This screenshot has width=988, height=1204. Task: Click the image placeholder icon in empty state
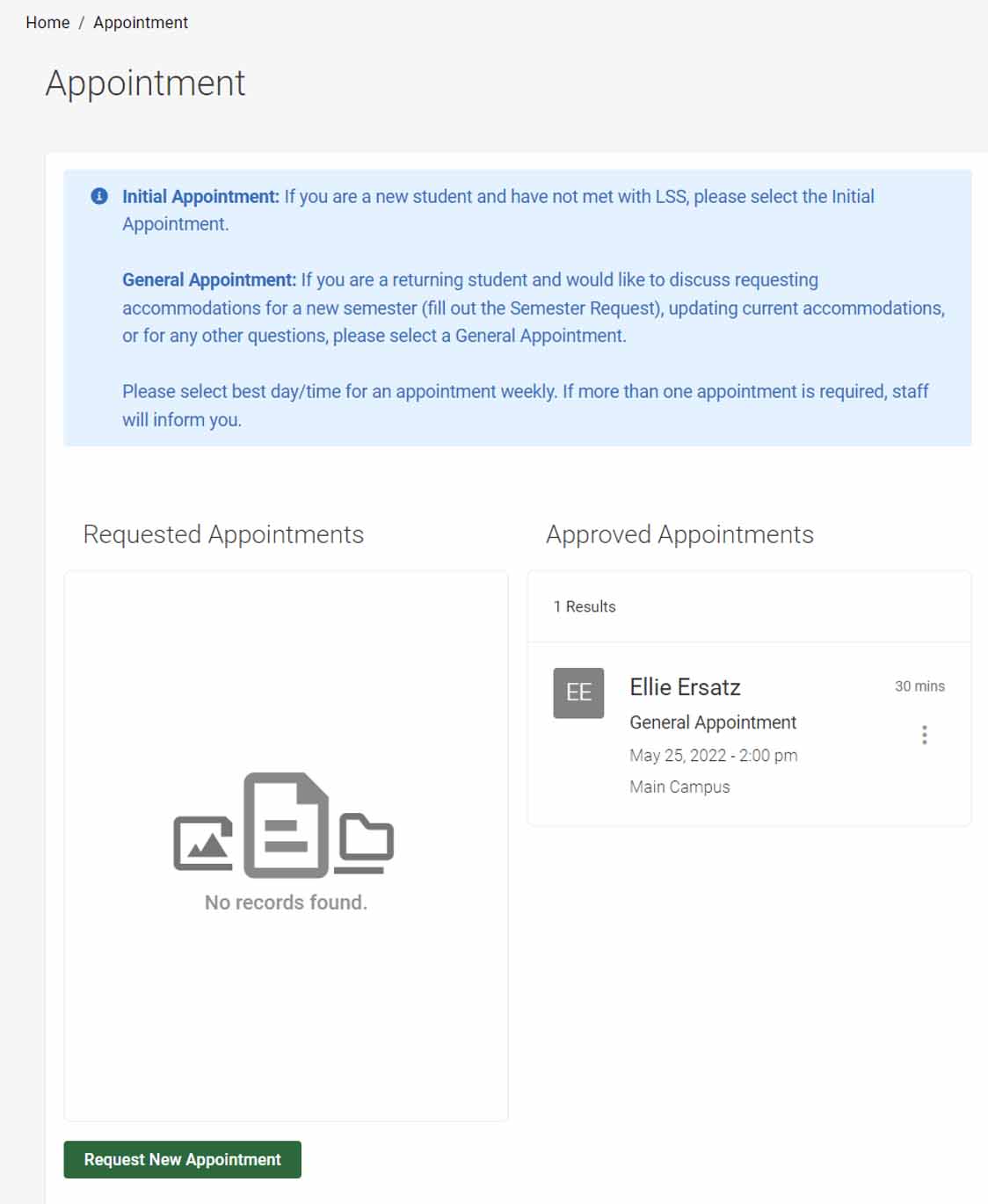click(203, 843)
